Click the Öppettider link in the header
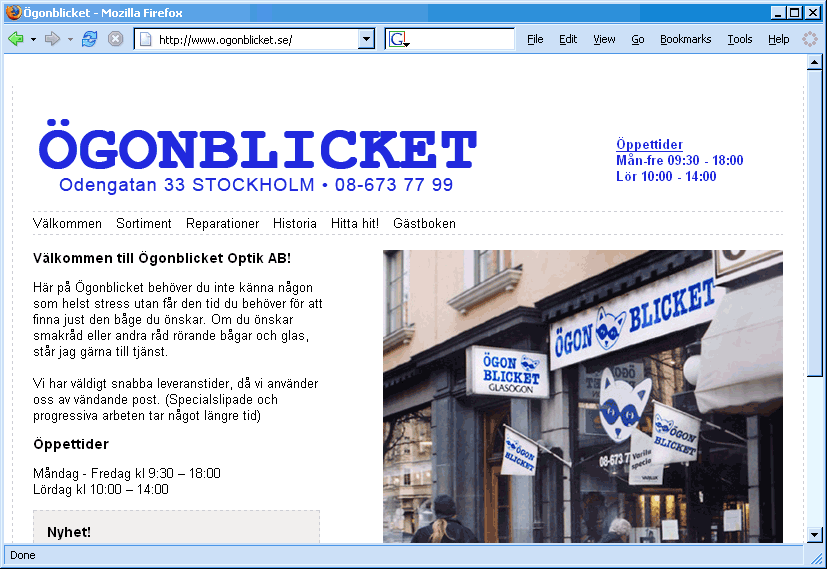Viewport: 827px width, 569px height. tap(649, 145)
